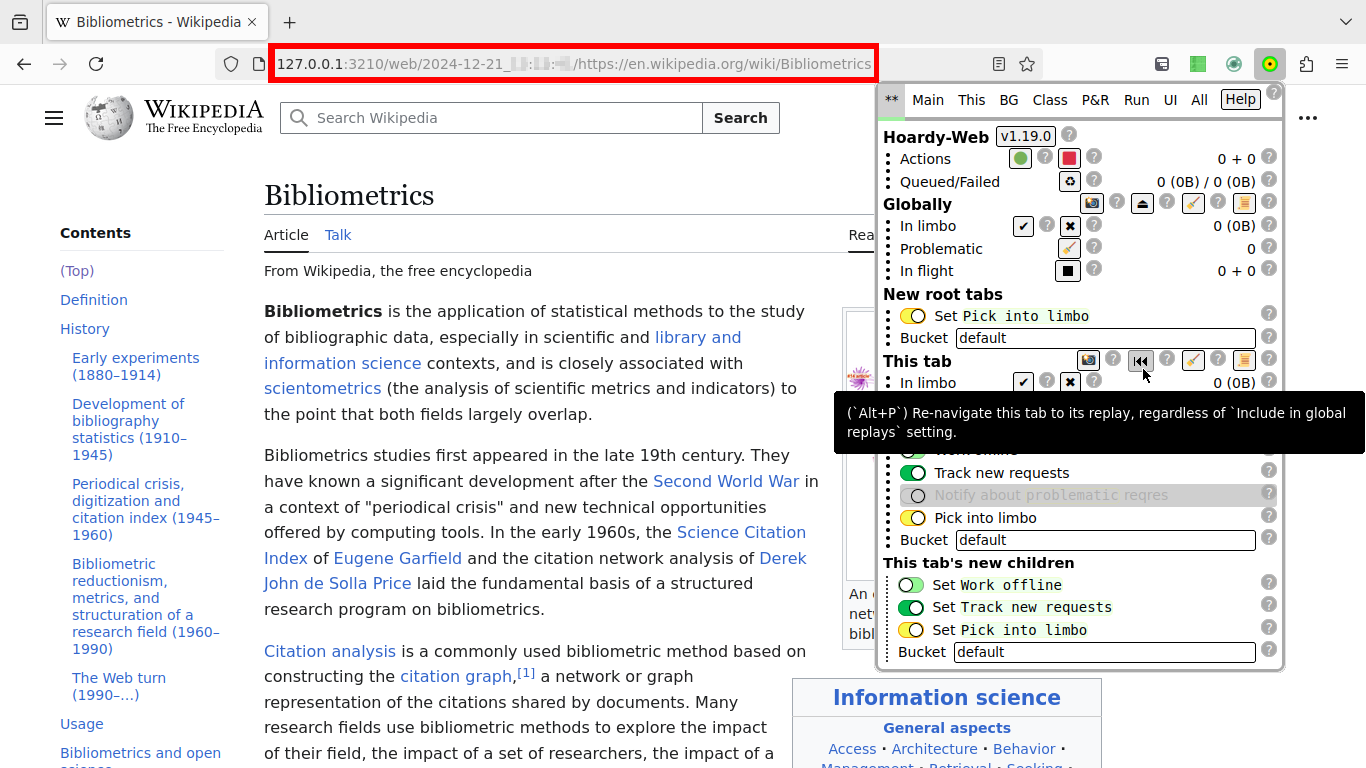Click the Problematic row broom icon
The image size is (1366, 768).
tap(1069, 248)
